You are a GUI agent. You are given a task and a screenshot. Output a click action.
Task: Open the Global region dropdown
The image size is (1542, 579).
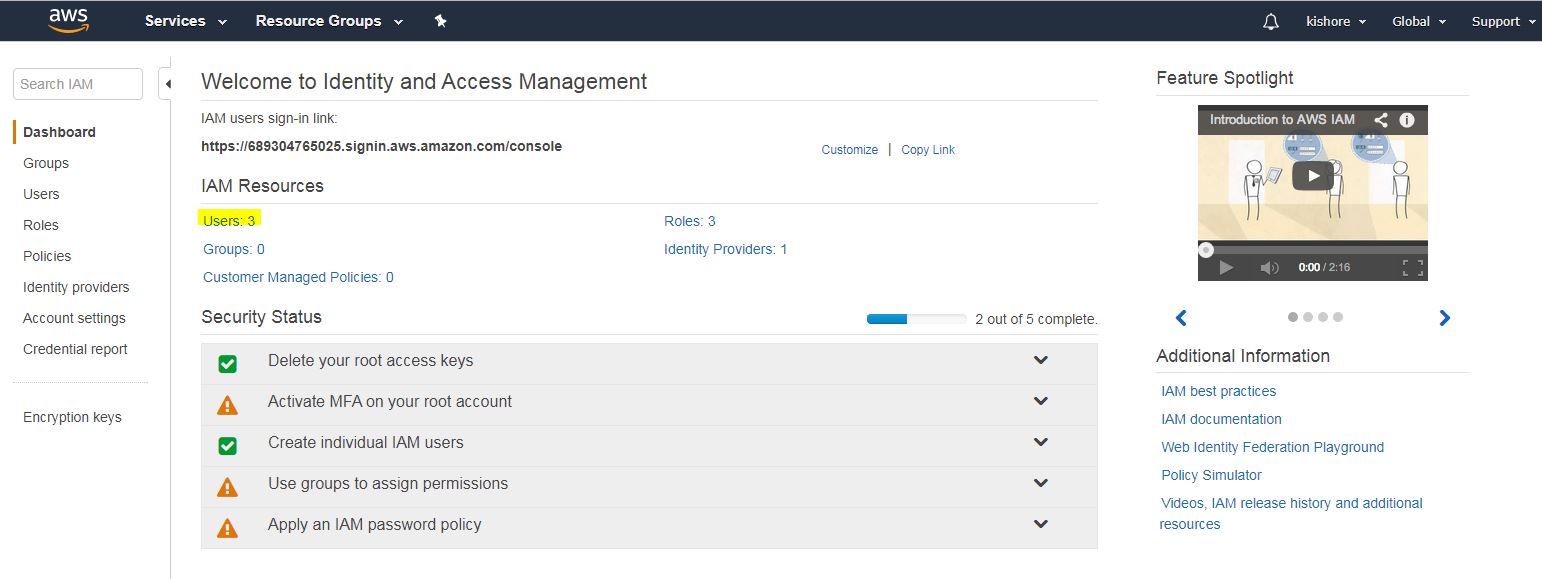(1418, 21)
